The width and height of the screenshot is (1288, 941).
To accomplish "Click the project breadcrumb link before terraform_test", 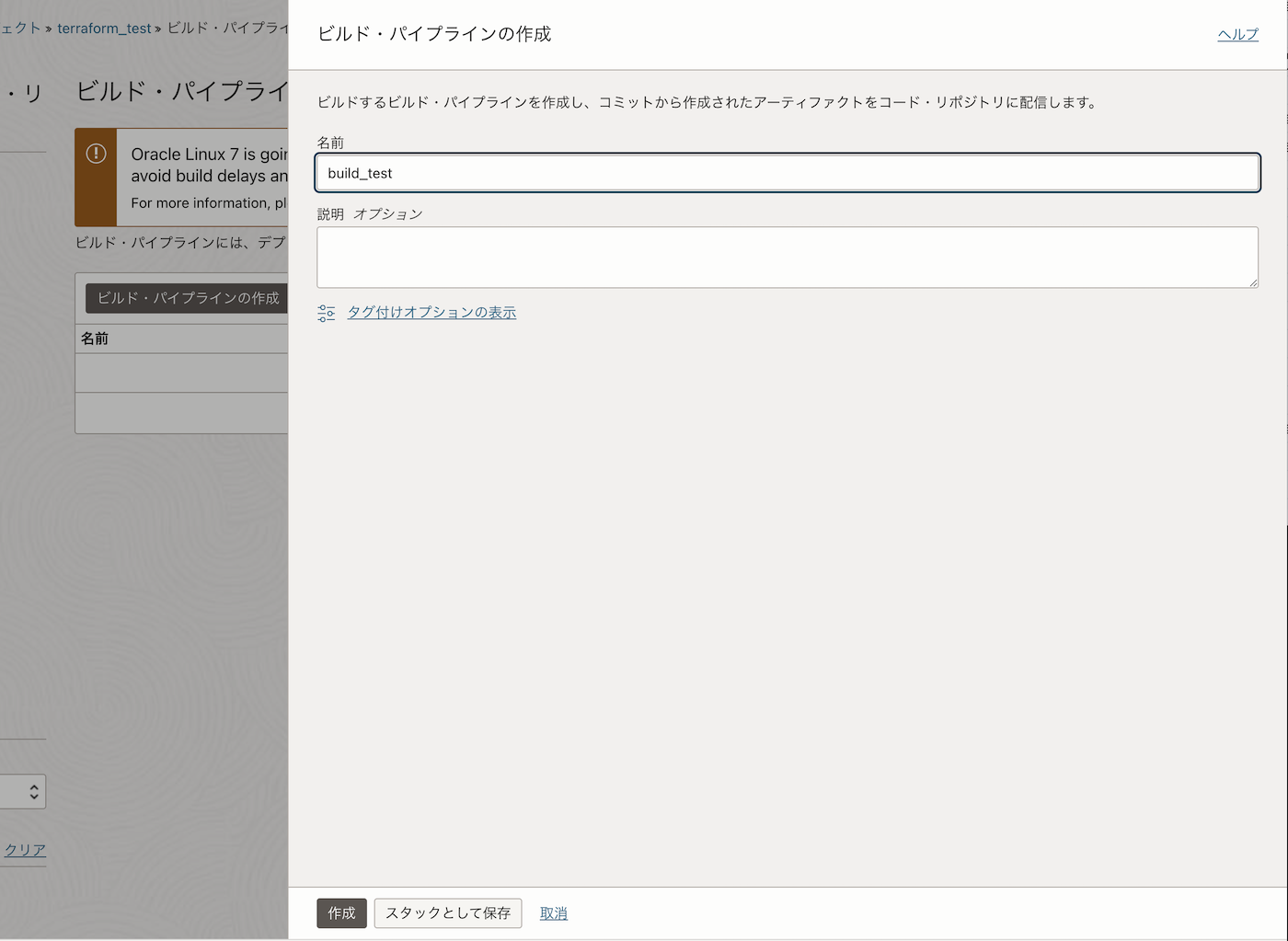I will 20,29.
